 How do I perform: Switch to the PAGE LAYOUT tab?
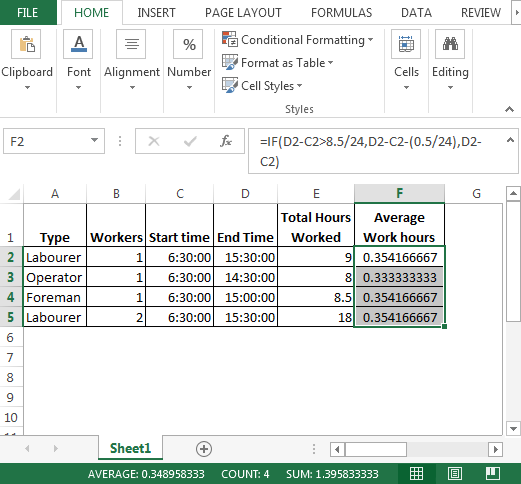pyautogui.click(x=243, y=13)
